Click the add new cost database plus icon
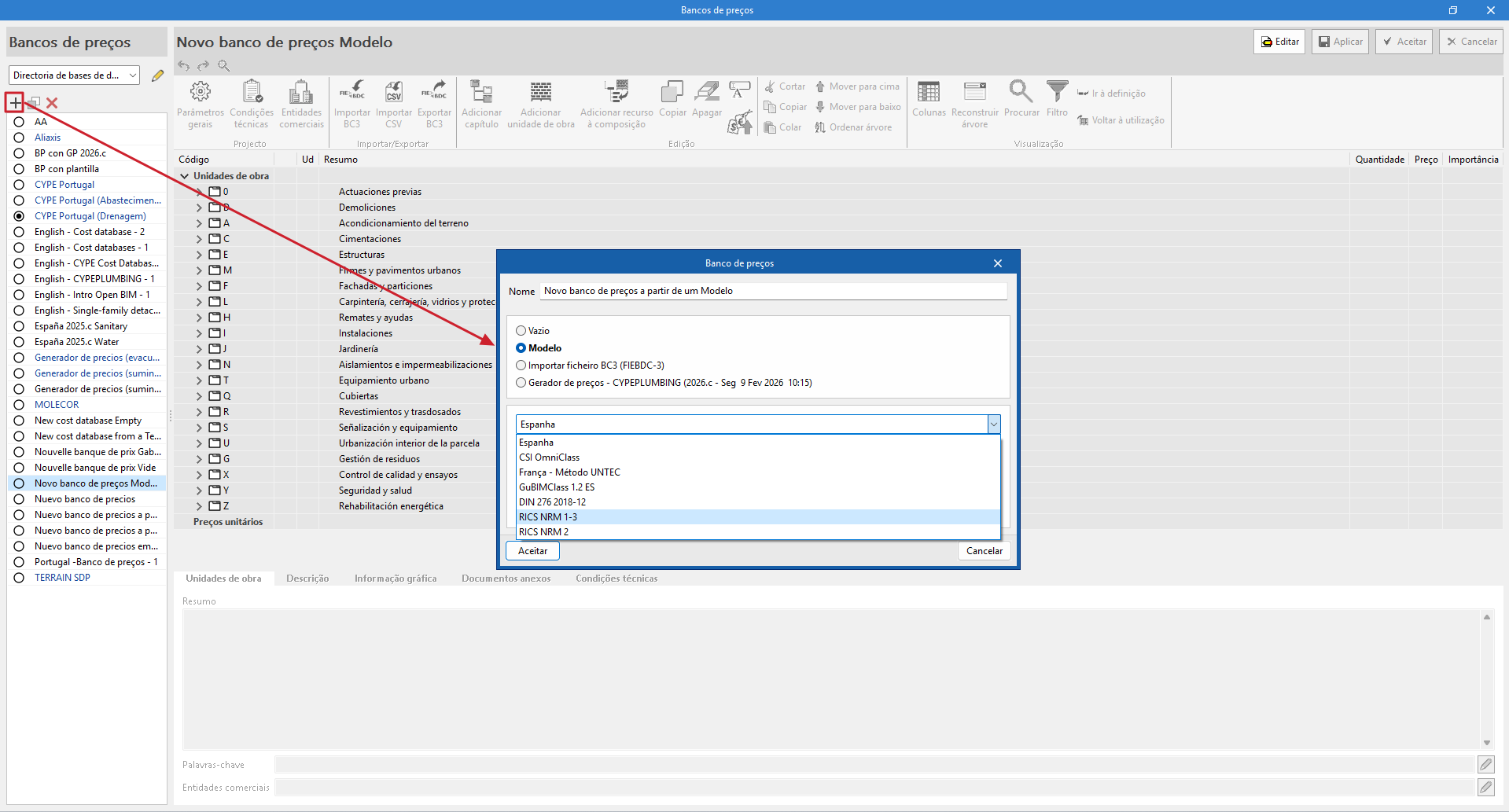The image size is (1509, 812). click(15, 102)
